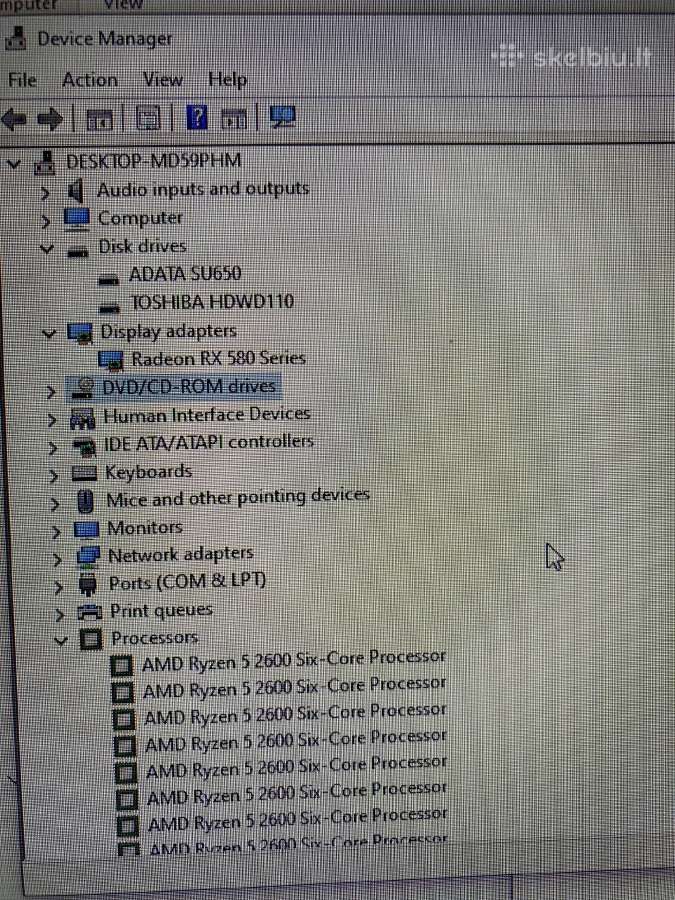The height and width of the screenshot is (900, 675).
Task: Select the ADATA SU650 disk drive
Action: pyautogui.click(x=185, y=273)
